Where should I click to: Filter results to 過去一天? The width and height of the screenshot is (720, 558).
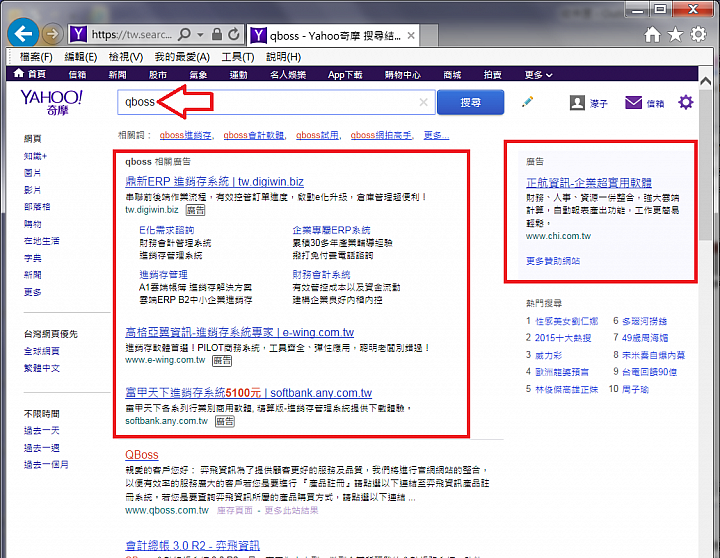[x=42, y=431]
